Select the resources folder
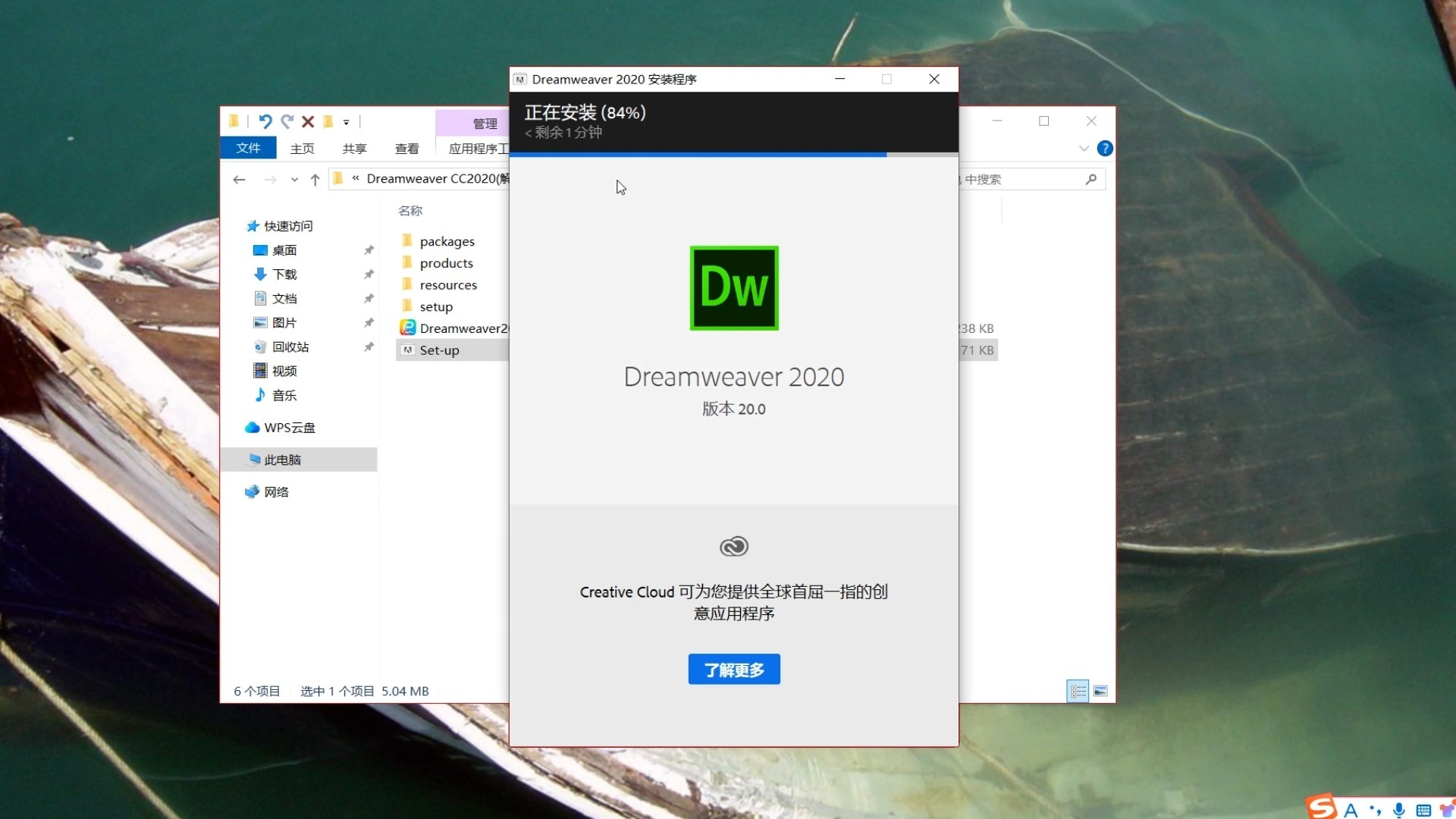Screen dimensions: 1456x819 pyautogui.click(x=448, y=285)
